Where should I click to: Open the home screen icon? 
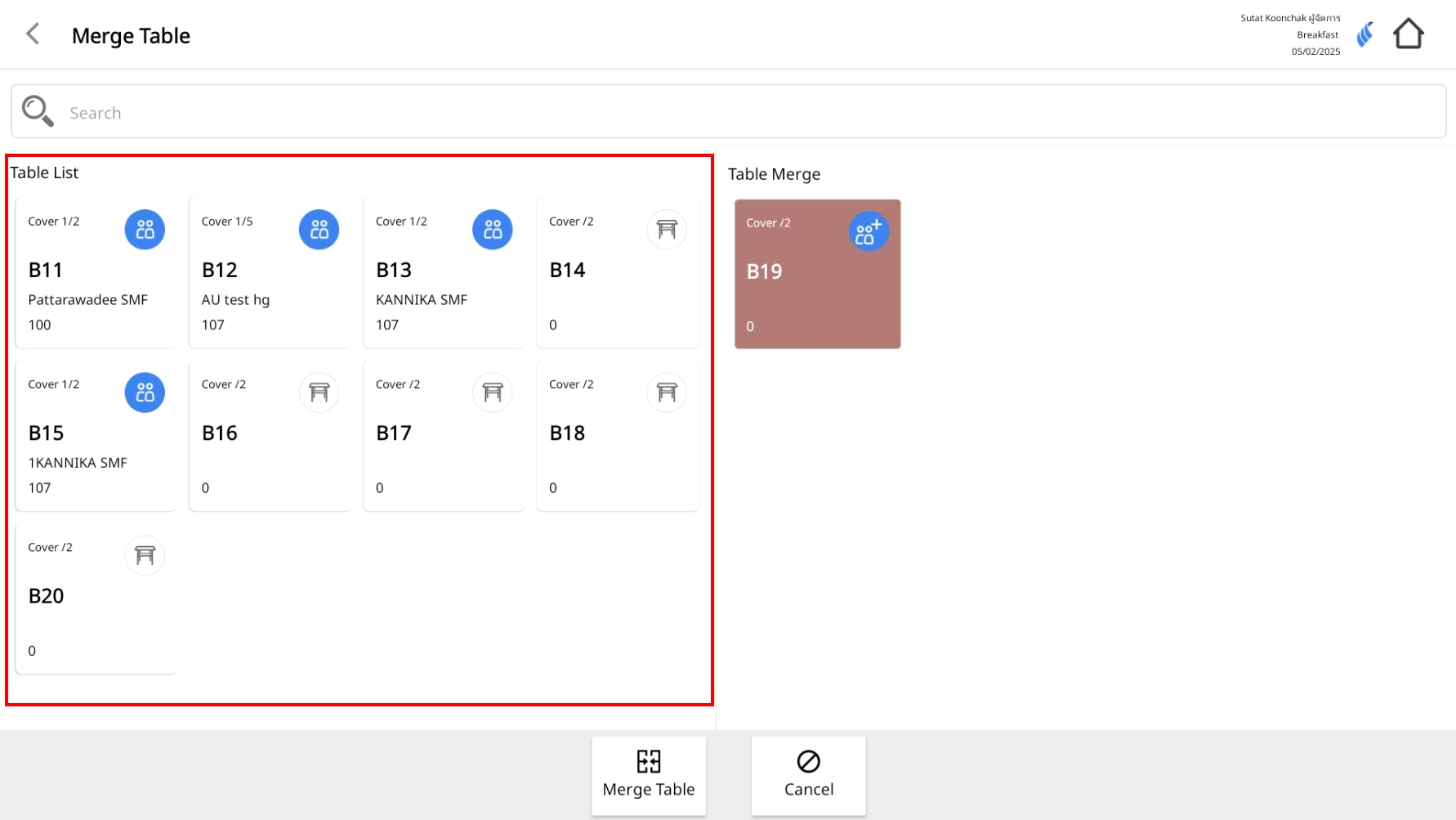click(1408, 34)
